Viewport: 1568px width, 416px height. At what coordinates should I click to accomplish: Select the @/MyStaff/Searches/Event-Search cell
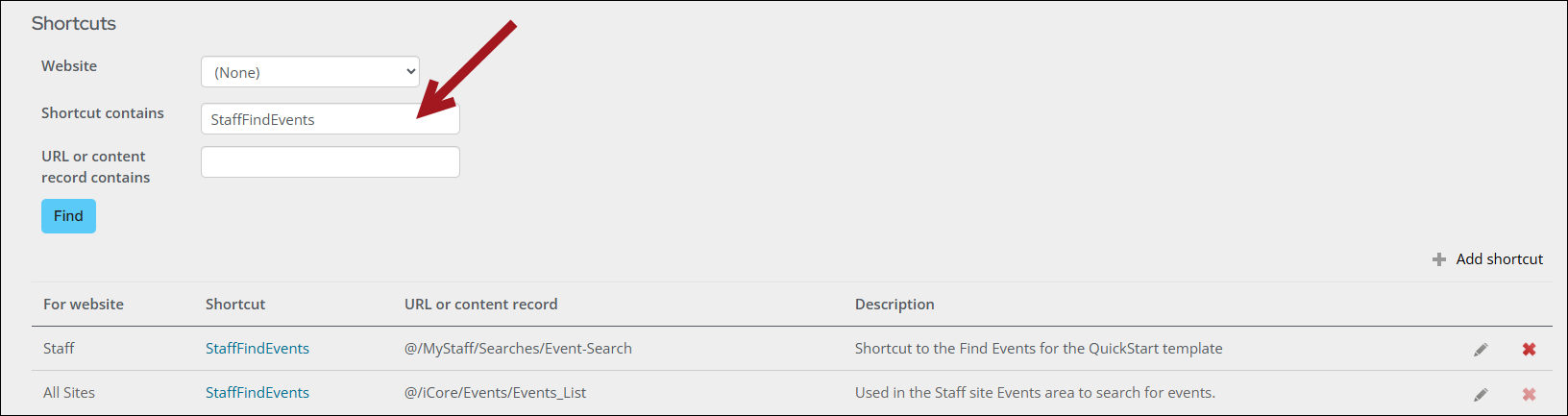coord(518,349)
